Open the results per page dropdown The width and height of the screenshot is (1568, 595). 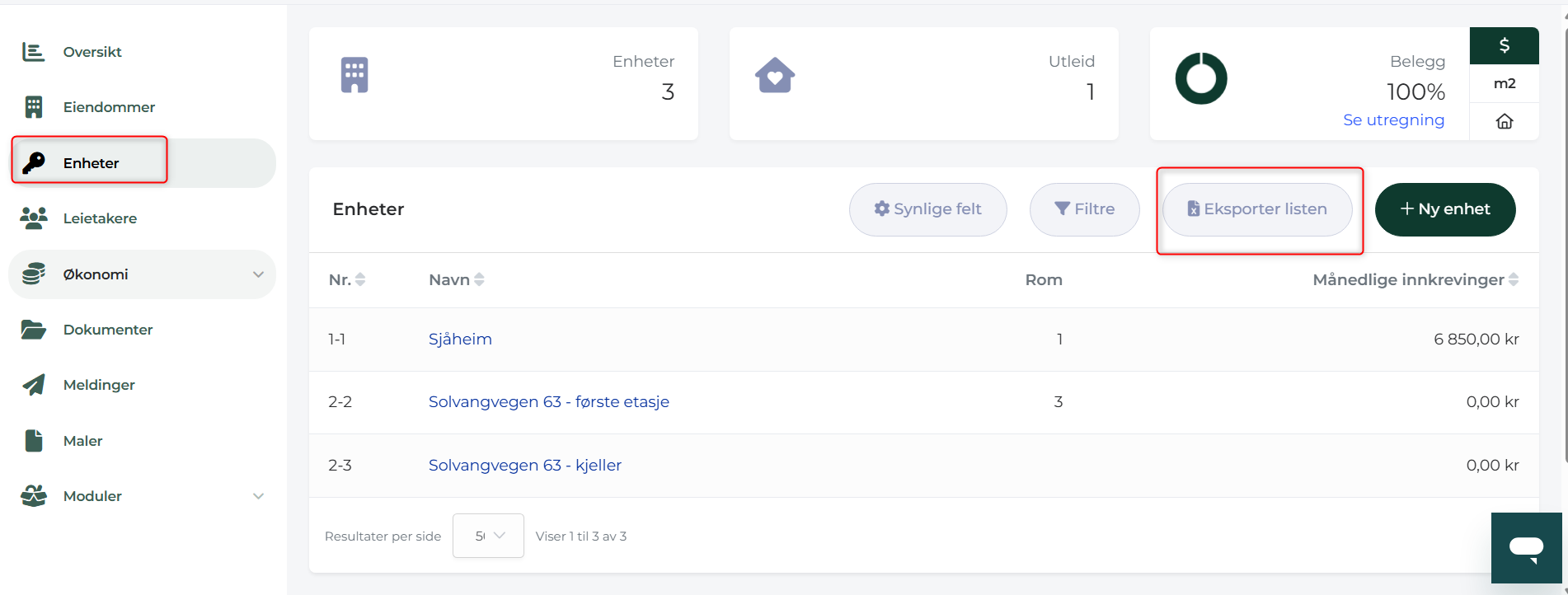[x=488, y=536]
